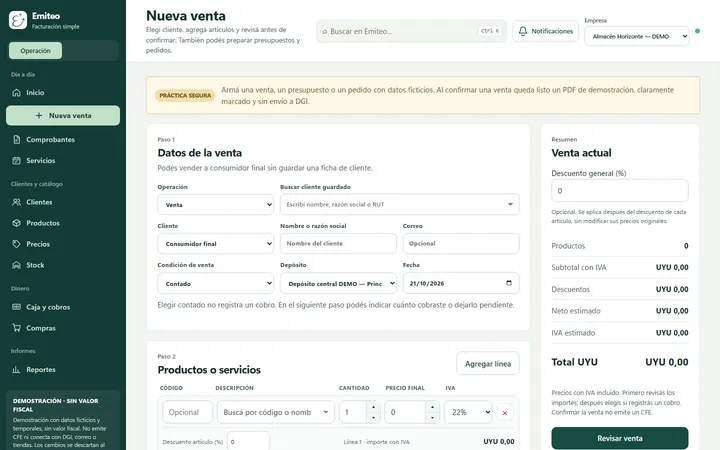Open Comprobantes document icon

coord(17,140)
